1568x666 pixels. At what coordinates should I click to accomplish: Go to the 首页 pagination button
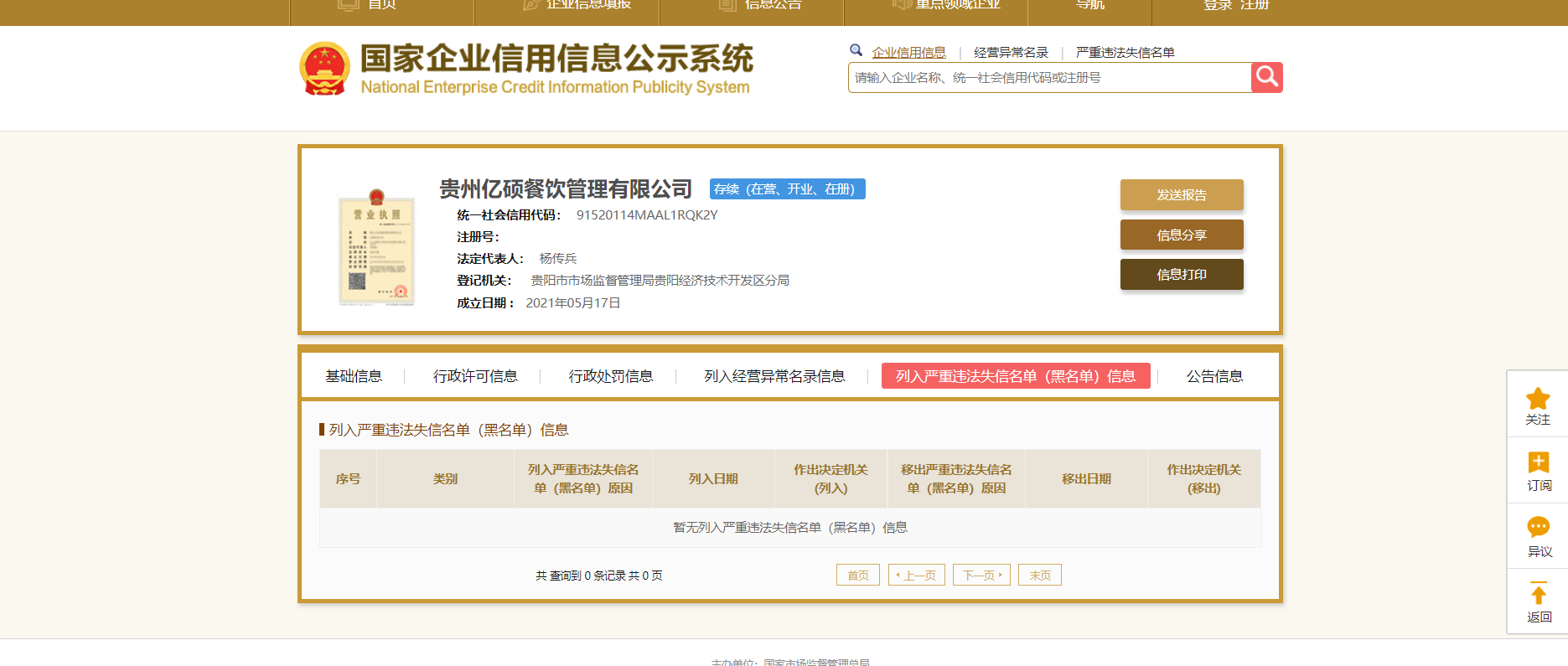point(858,576)
